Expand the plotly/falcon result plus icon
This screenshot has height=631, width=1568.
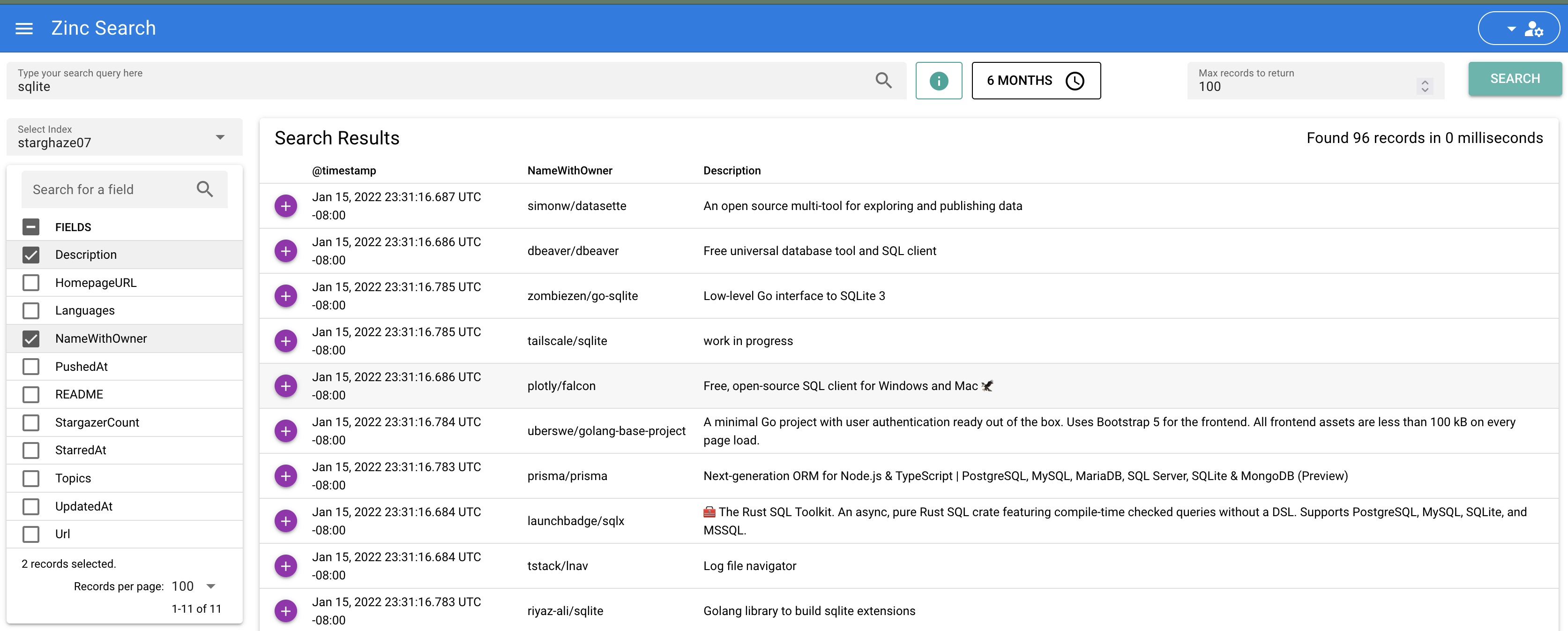pyautogui.click(x=285, y=386)
